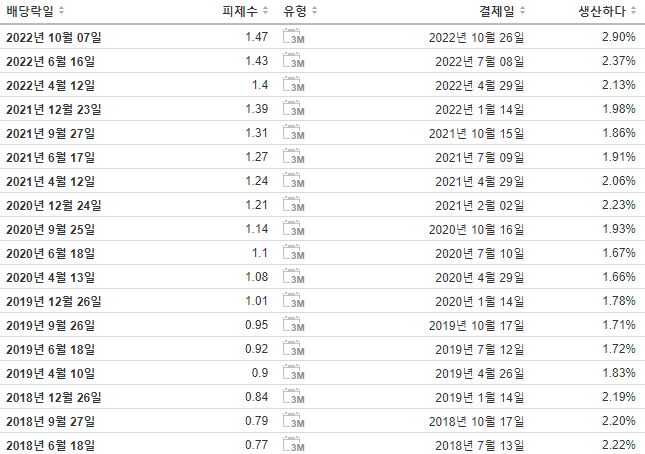Click payment date 2018년 7월 13일
The width and height of the screenshot is (645, 454).
tap(480, 445)
